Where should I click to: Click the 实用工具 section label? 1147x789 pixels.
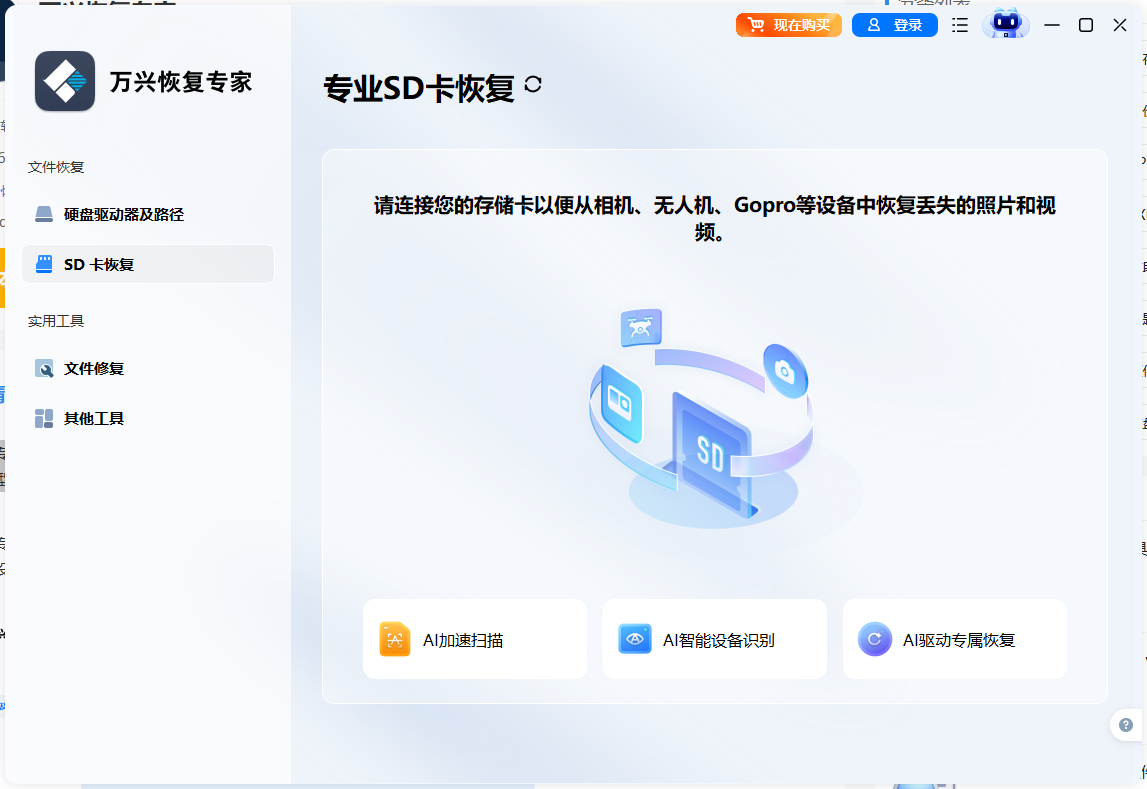56,321
